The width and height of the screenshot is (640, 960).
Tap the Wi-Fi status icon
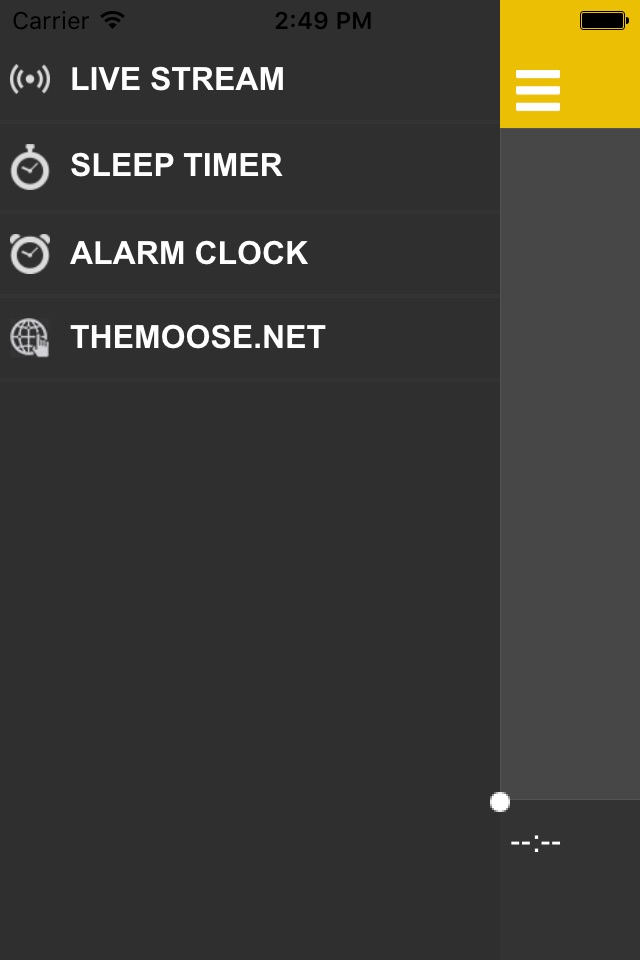tap(113, 20)
